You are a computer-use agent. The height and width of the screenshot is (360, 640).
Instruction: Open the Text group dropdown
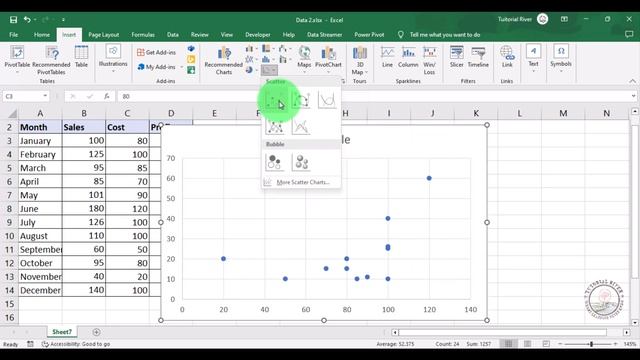coord(533,58)
